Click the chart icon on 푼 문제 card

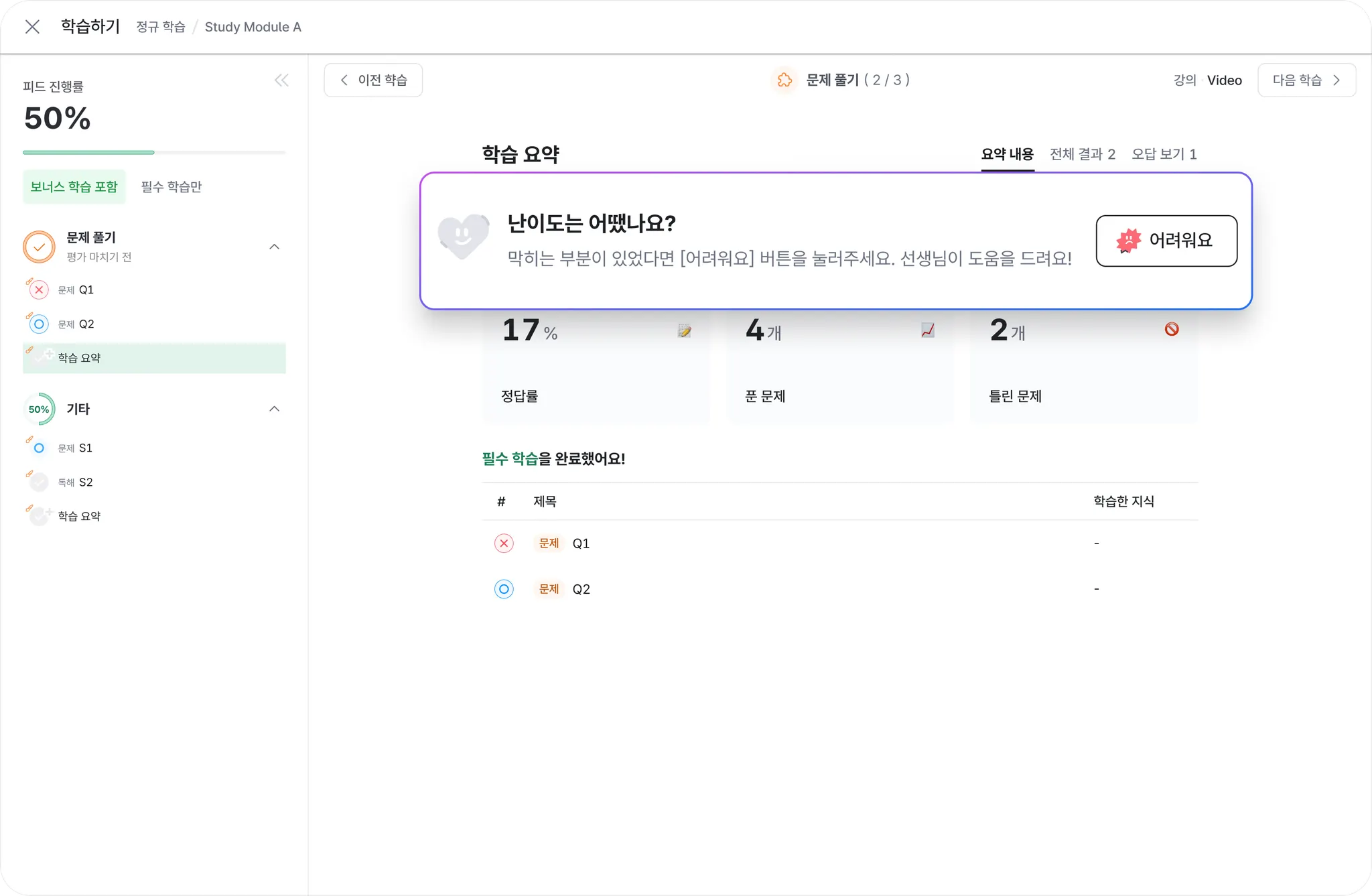[x=928, y=330]
